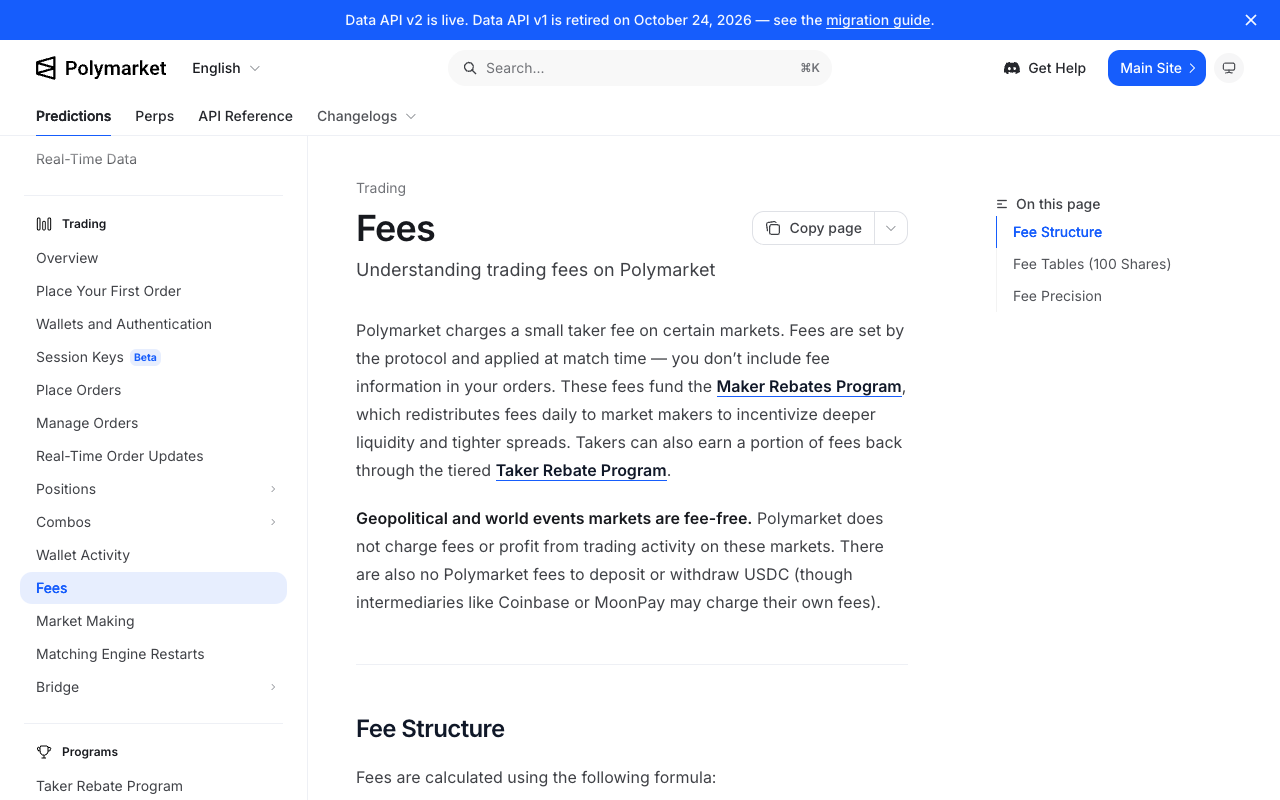Follow the Taker Rebate Program inline link
Viewport: 1280px width, 800px height.
point(581,470)
